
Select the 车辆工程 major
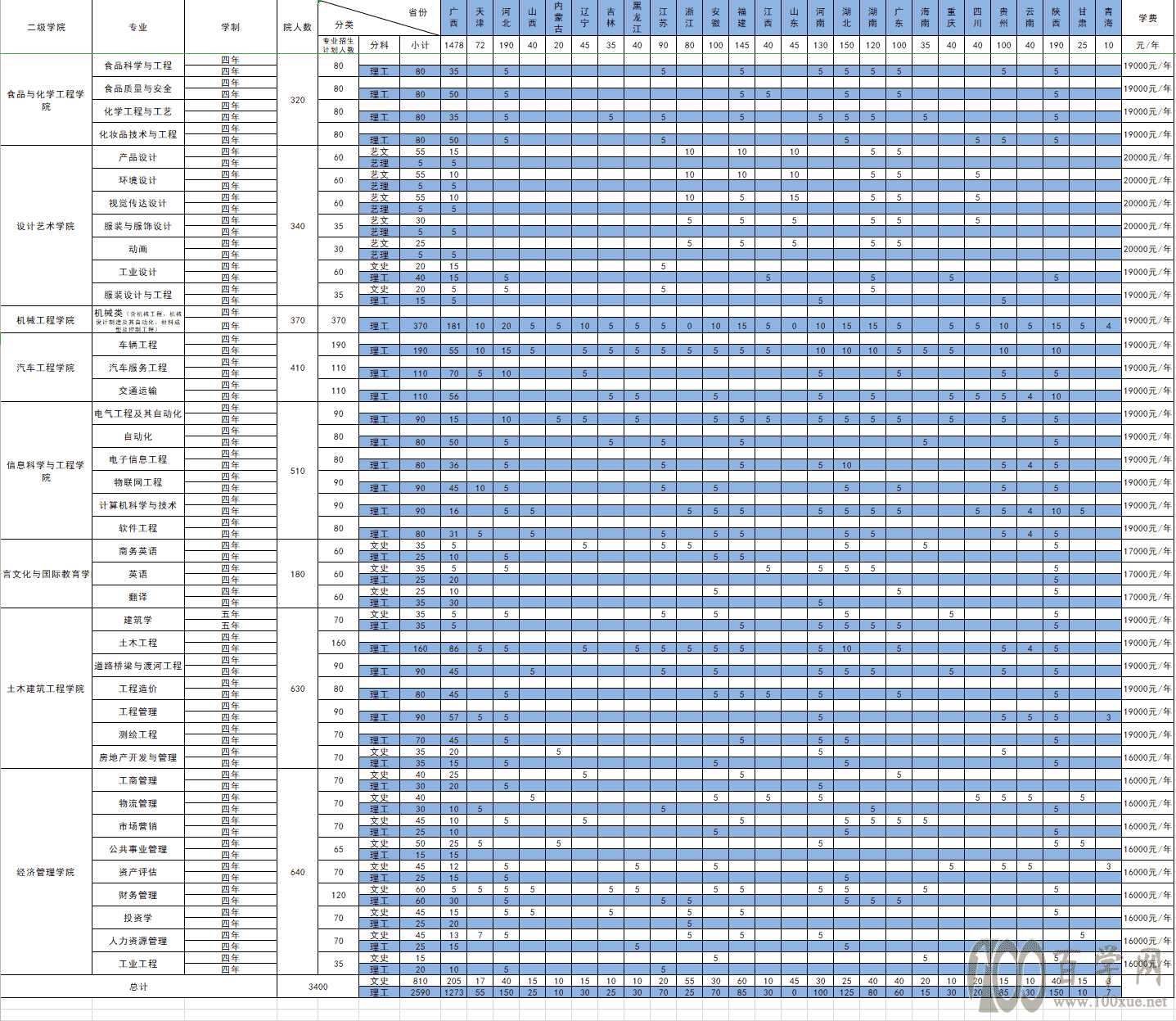tap(138, 345)
